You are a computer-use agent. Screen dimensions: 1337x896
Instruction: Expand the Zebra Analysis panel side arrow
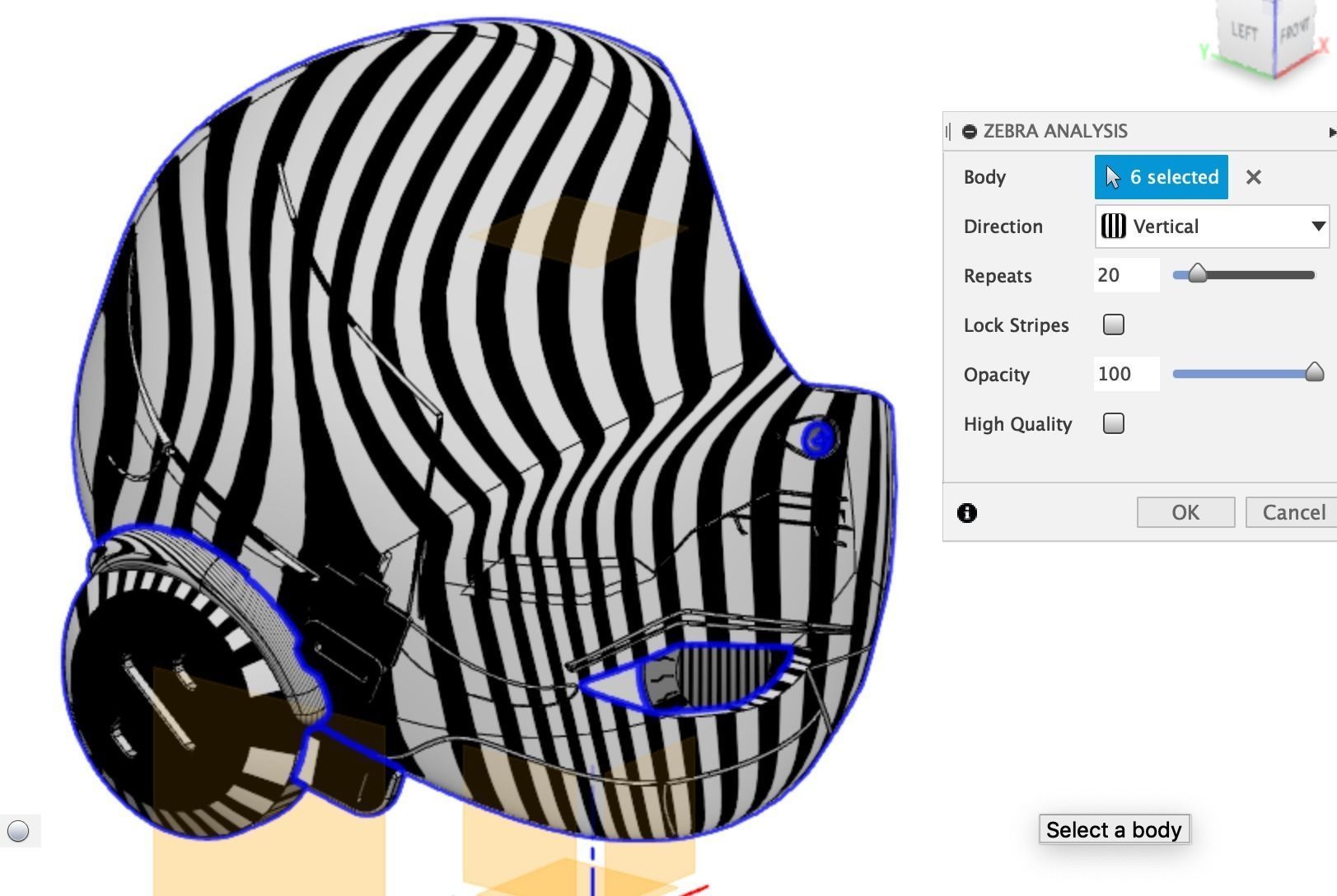point(1332,132)
